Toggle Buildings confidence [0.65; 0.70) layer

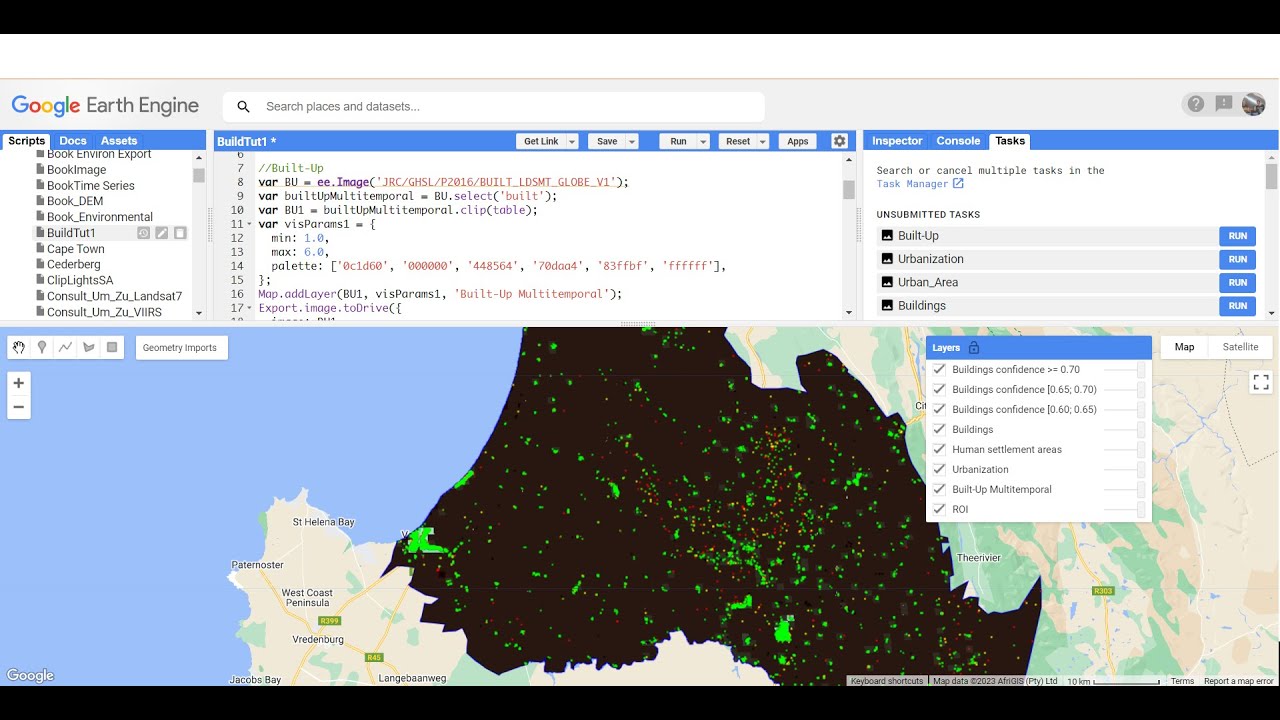(939, 389)
